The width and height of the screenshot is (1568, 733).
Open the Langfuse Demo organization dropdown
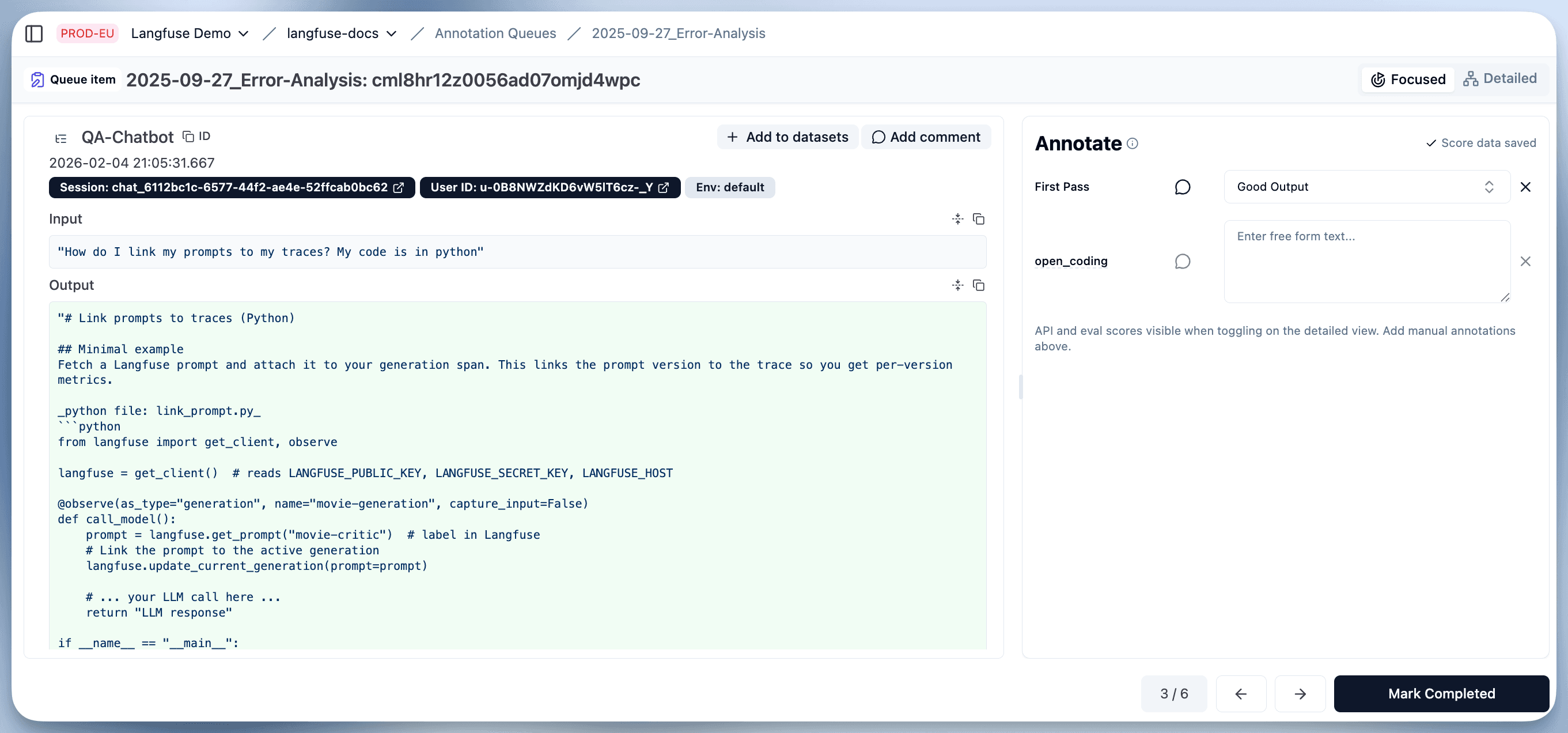pyautogui.click(x=190, y=33)
